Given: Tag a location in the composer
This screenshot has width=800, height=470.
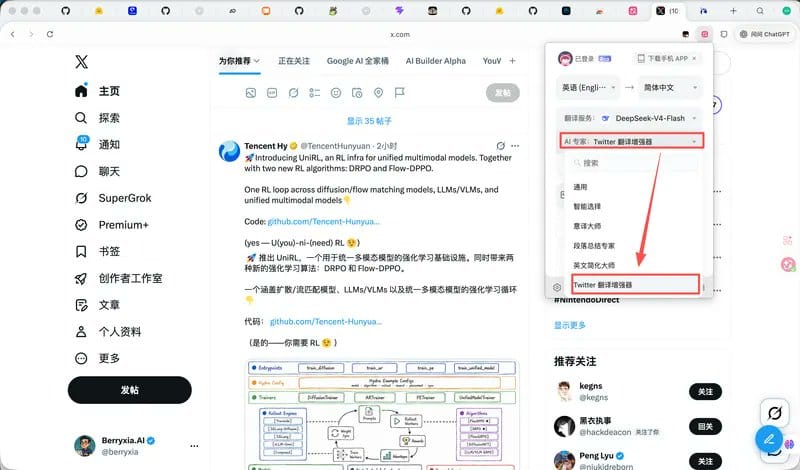Looking at the screenshot, I should (378, 93).
